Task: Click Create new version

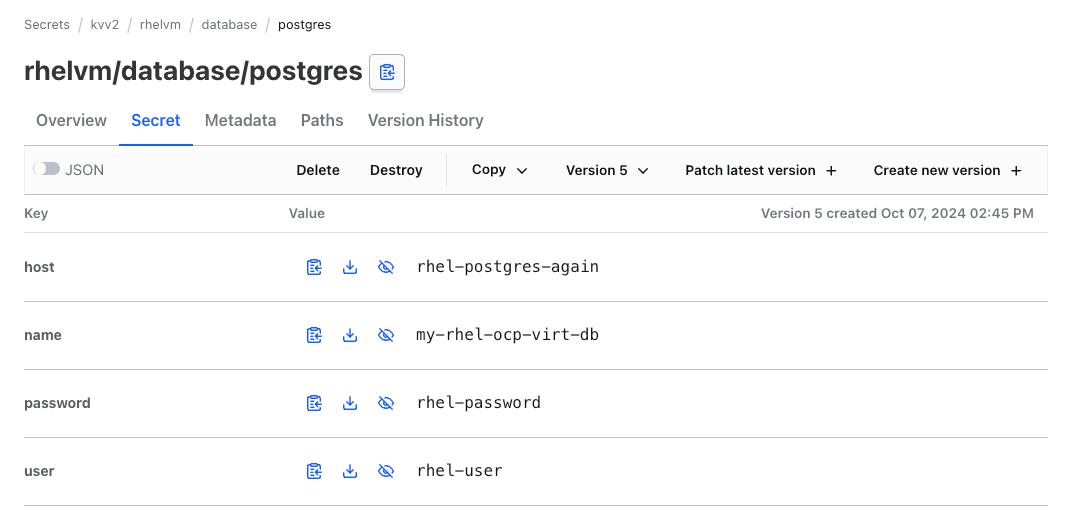Action: click(x=947, y=170)
